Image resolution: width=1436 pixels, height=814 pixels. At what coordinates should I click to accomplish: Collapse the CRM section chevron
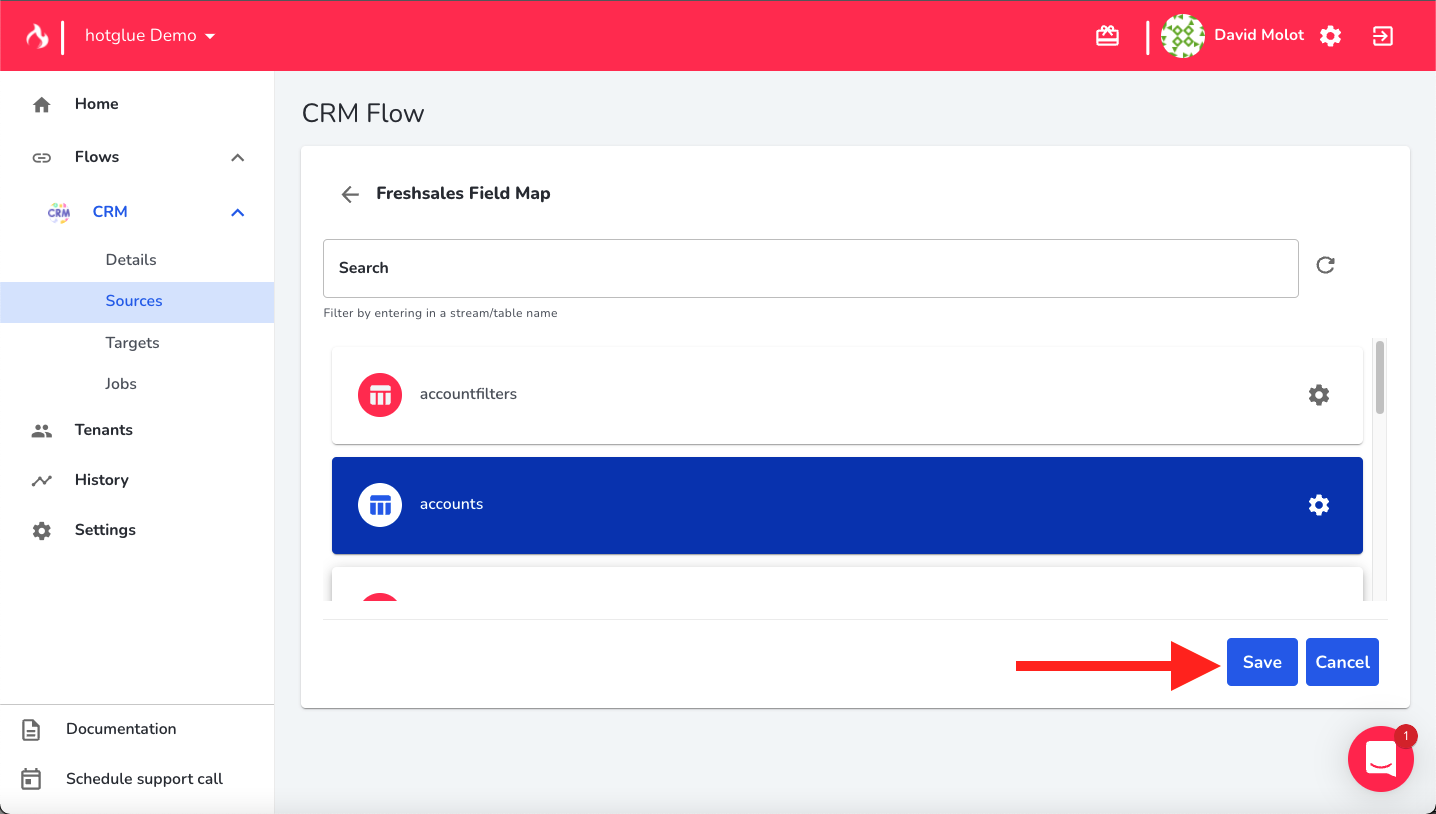[237, 212]
